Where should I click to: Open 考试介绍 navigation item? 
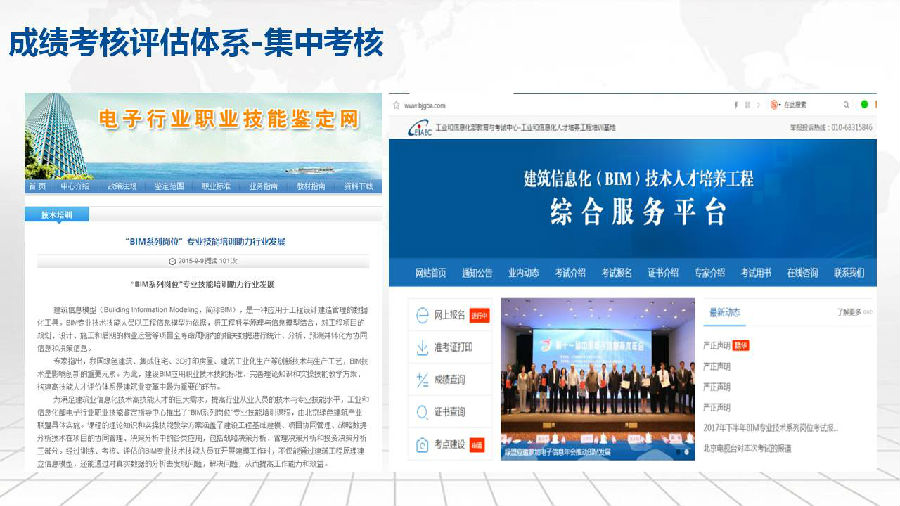tap(570, 273)
